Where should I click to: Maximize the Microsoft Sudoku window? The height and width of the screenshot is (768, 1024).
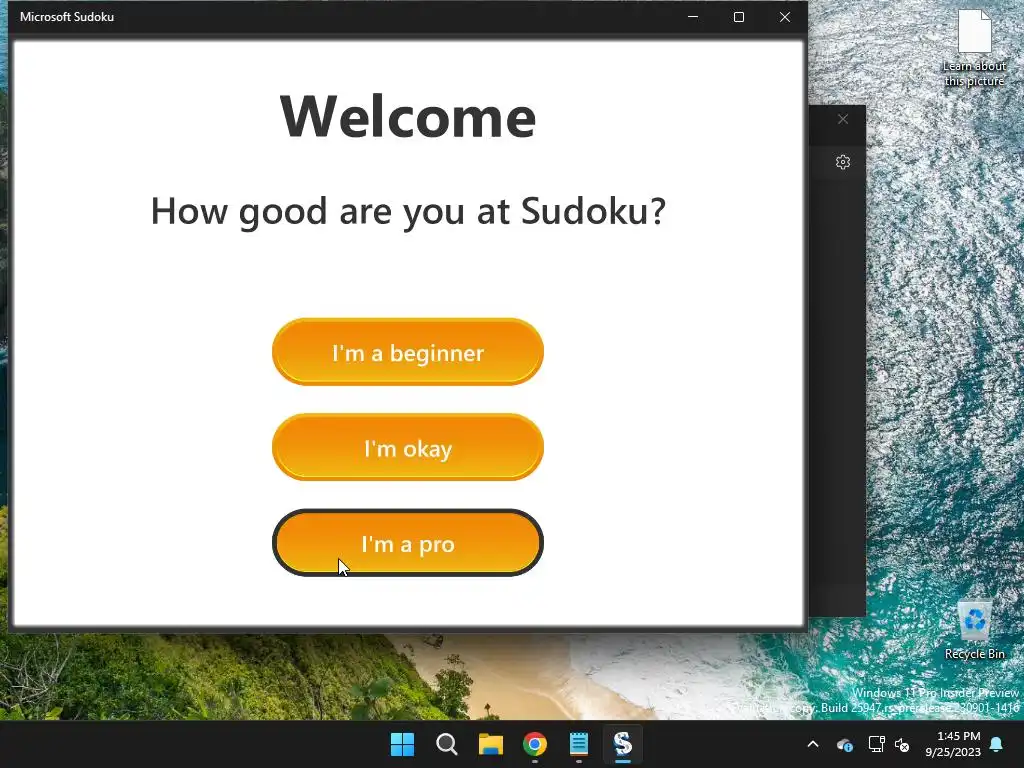[739, 17]
